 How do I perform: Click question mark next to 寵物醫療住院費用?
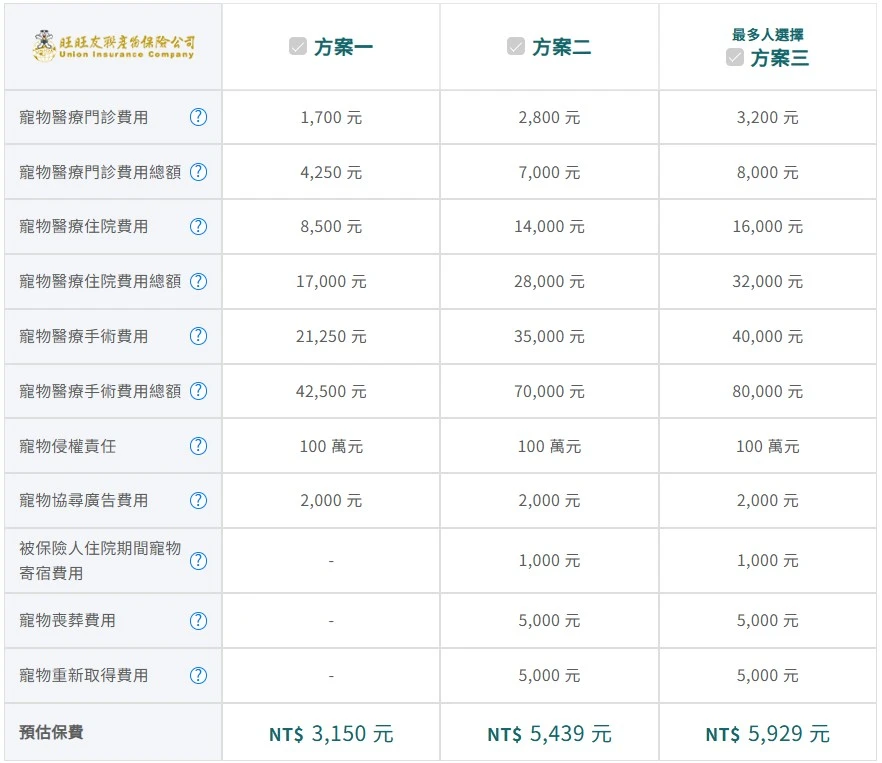(198, 226)
